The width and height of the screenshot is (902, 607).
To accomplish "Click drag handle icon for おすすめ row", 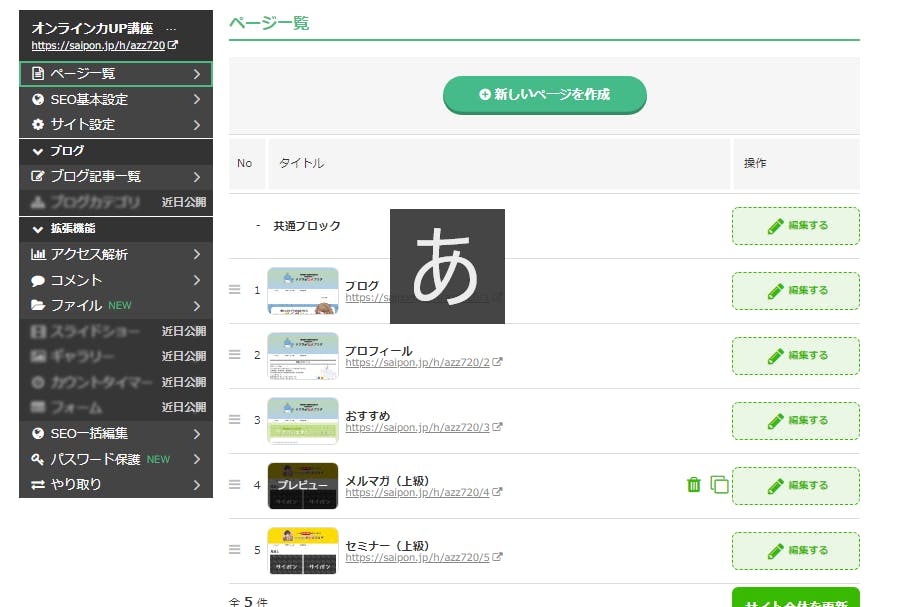I will (235, 420).
